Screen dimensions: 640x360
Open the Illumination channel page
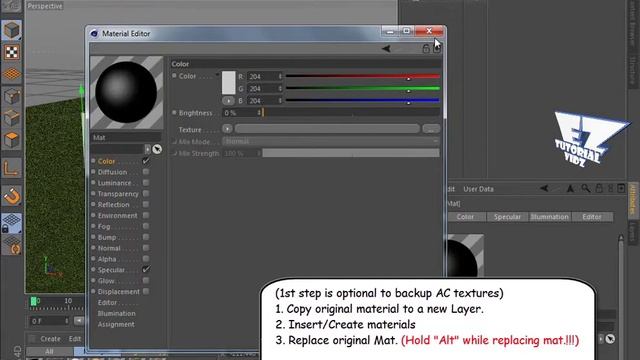click(116, 313)
